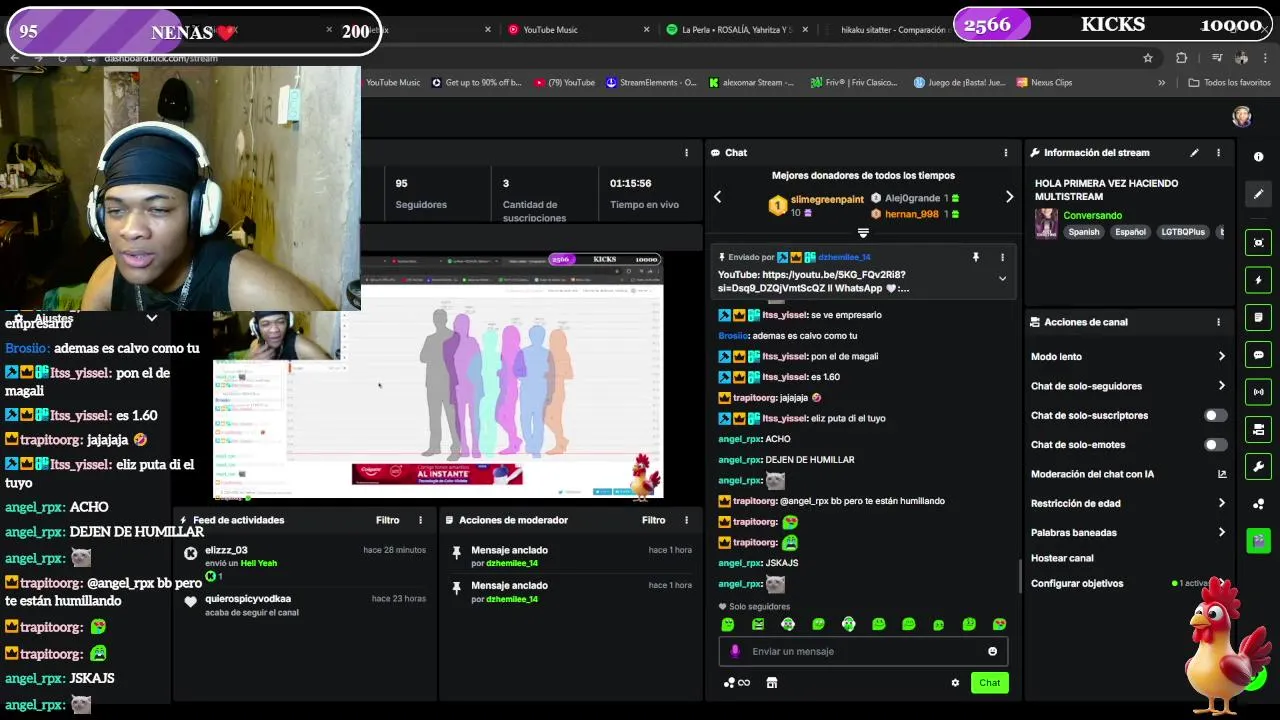Open Kick account avatar menu
The image size is (1280, 720).
(x=1241, y=117)
